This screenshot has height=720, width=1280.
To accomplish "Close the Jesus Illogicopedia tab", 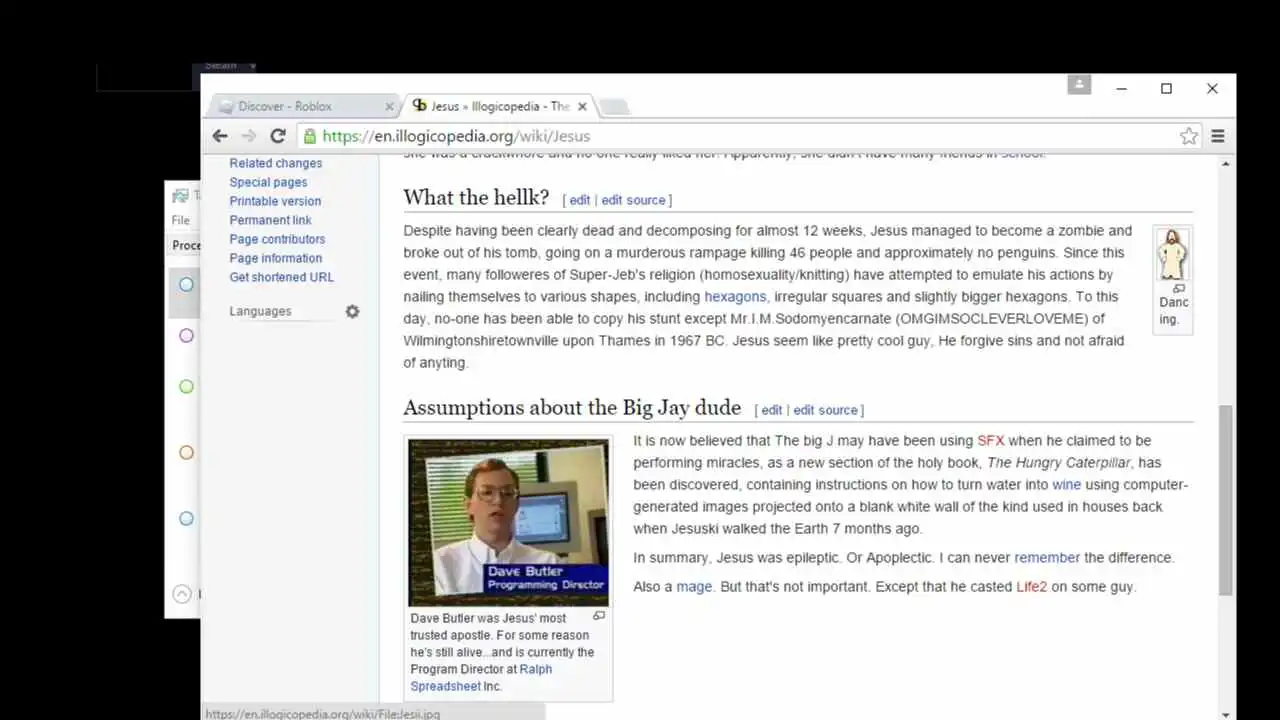I will [x=582, y=106].
